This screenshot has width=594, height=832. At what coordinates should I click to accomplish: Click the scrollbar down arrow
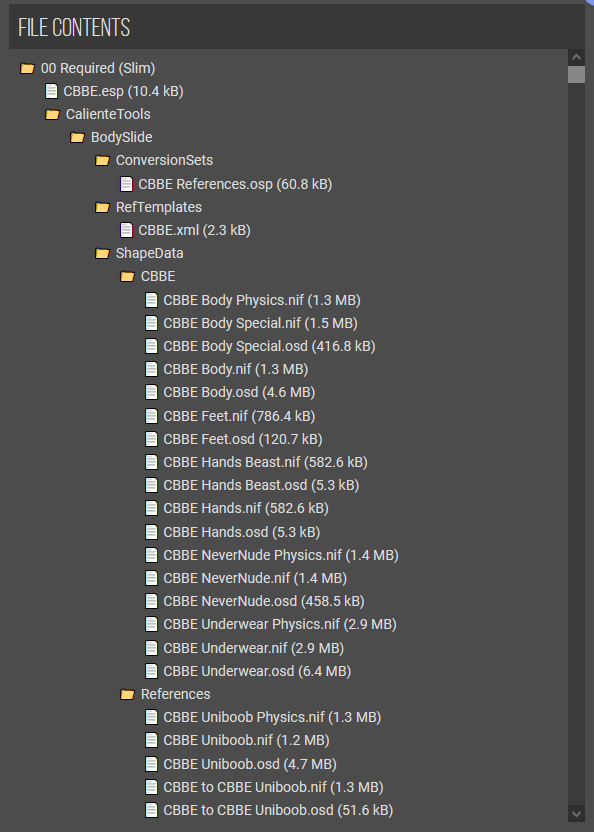tap(576, 813)
